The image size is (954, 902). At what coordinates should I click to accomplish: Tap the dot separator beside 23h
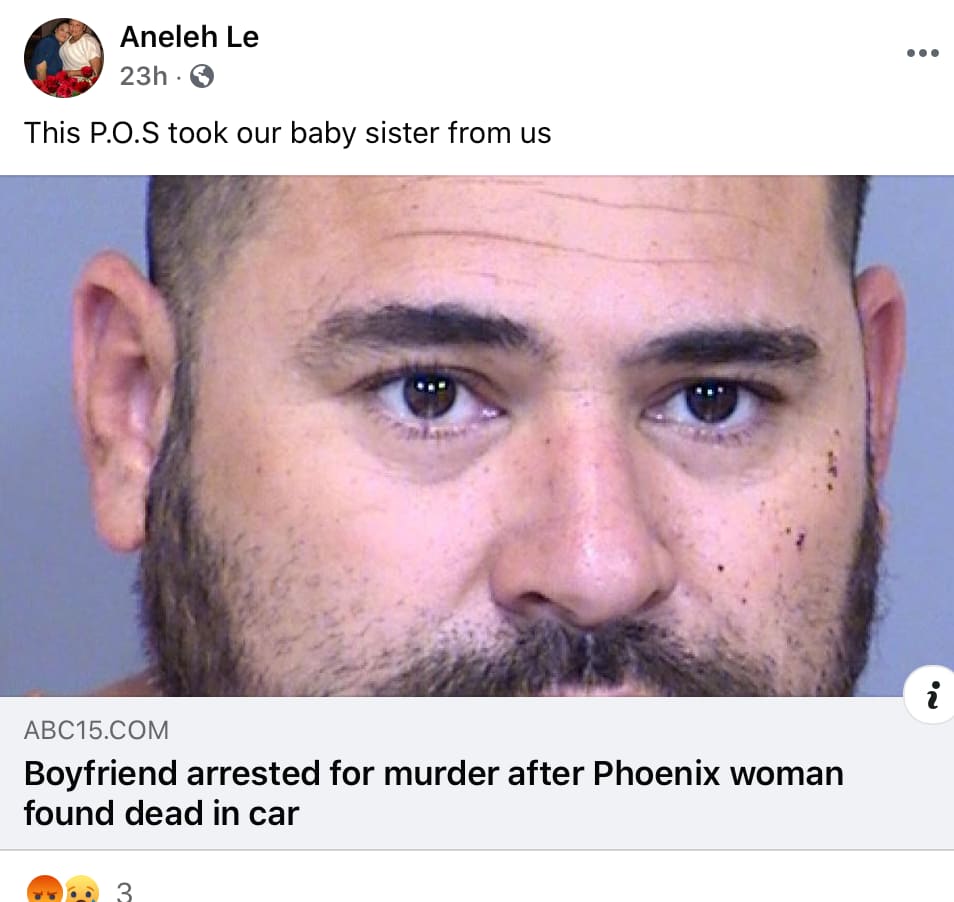178,77
